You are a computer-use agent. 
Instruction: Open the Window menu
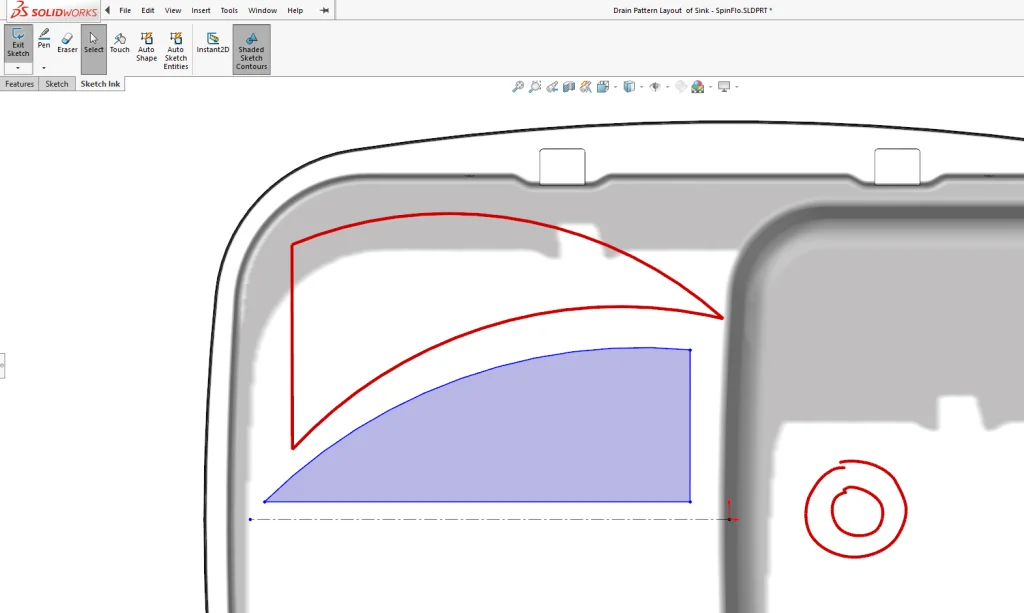[x=263, y=10]
